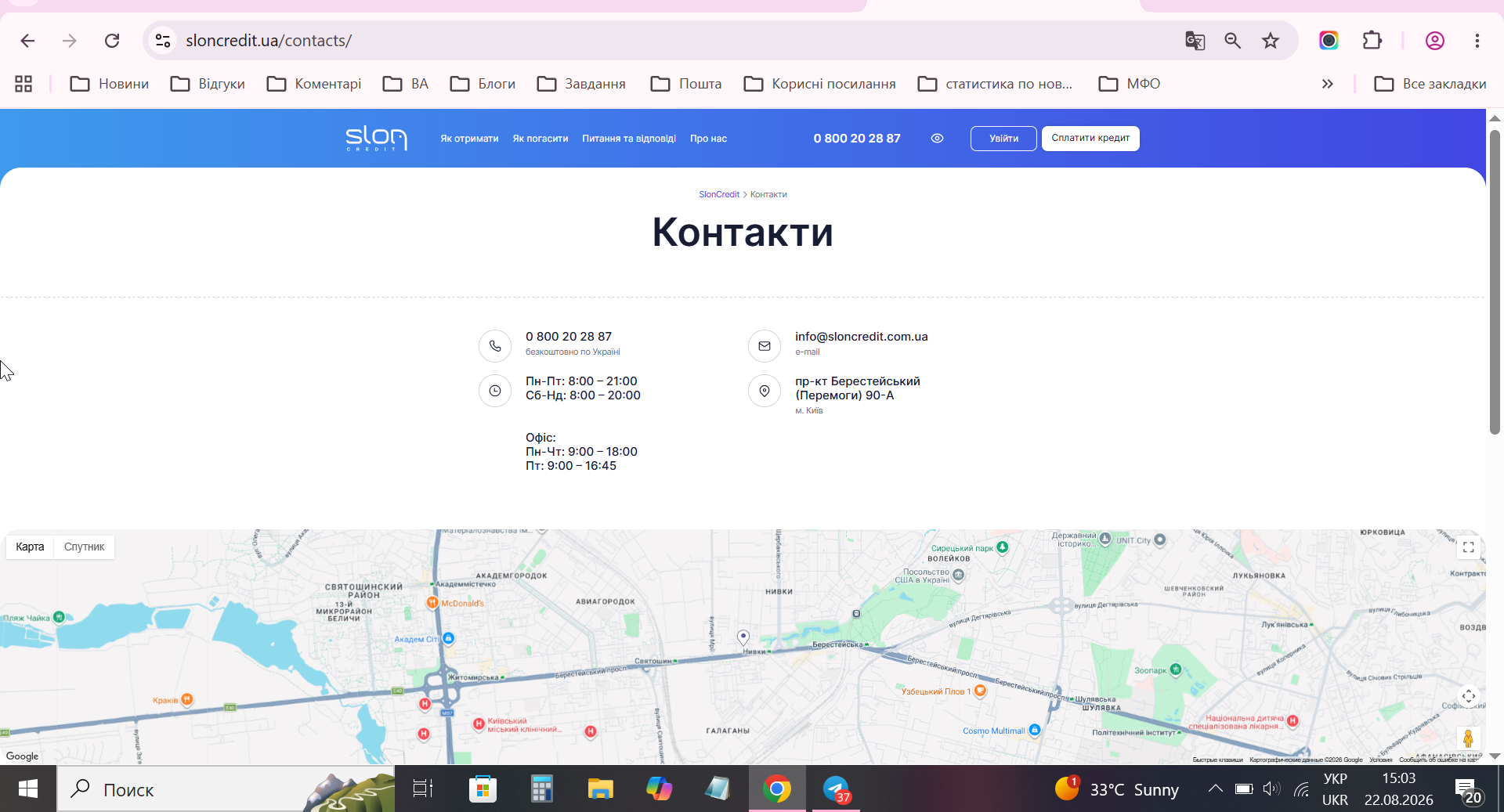
Task: Open Відгуки bookmarks folder
Action: point(208,84)
